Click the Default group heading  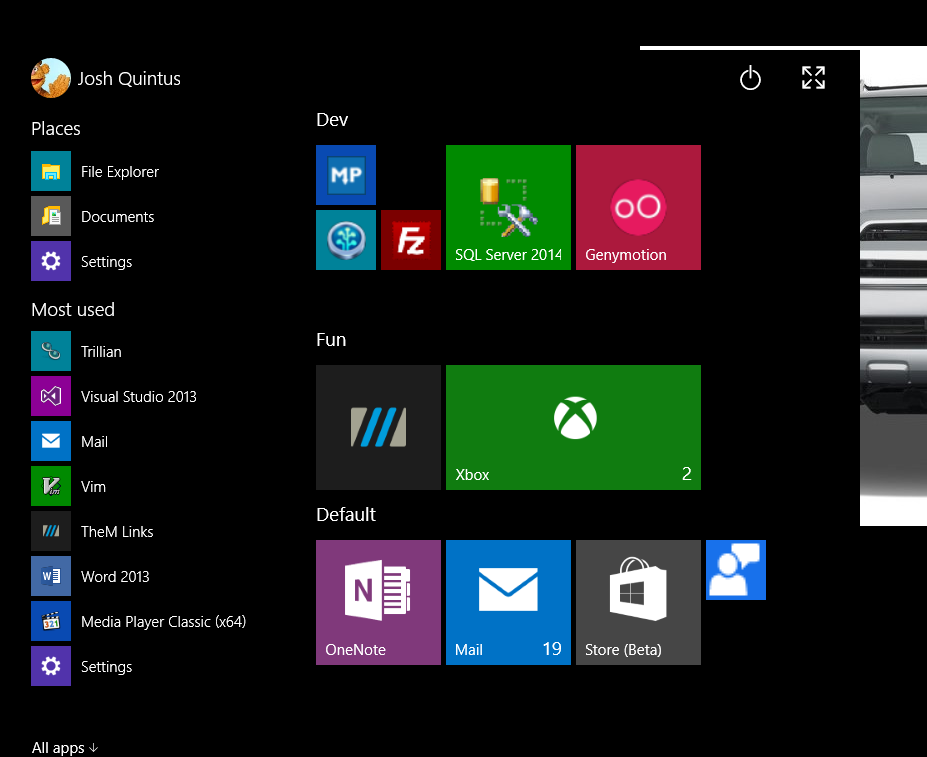point(346,515)
